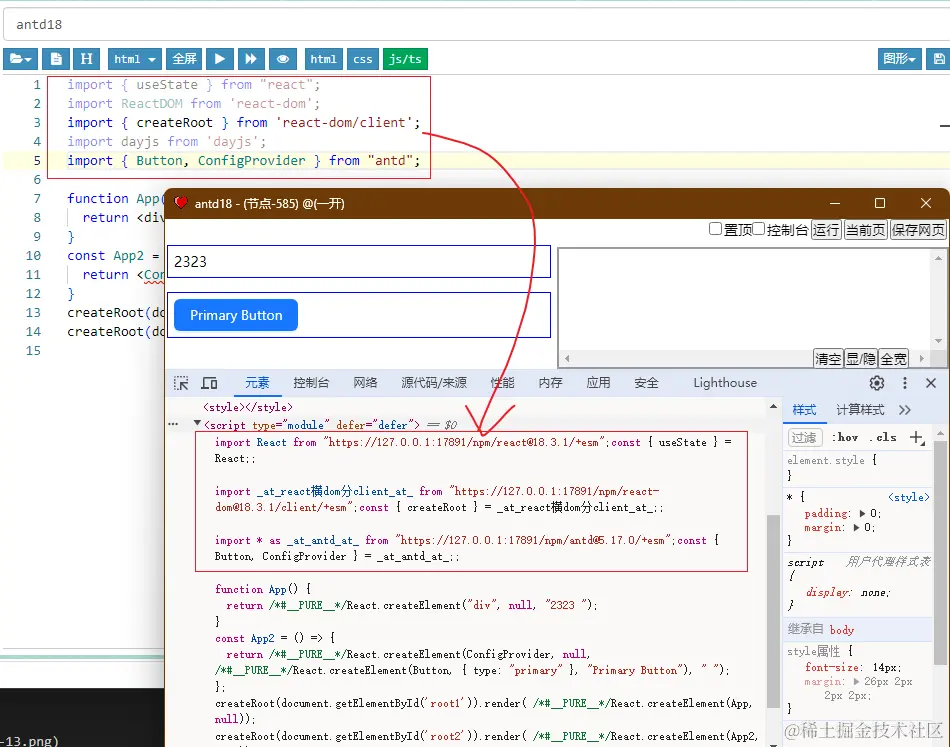Enable the 控制台 checkbox

(759, 229)
